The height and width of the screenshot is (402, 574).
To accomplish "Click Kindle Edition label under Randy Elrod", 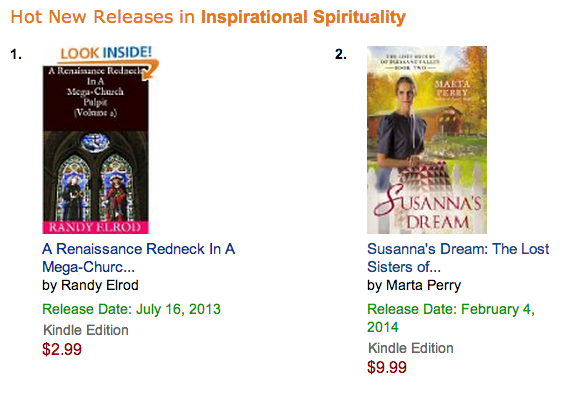I will [x=86, y=330].
